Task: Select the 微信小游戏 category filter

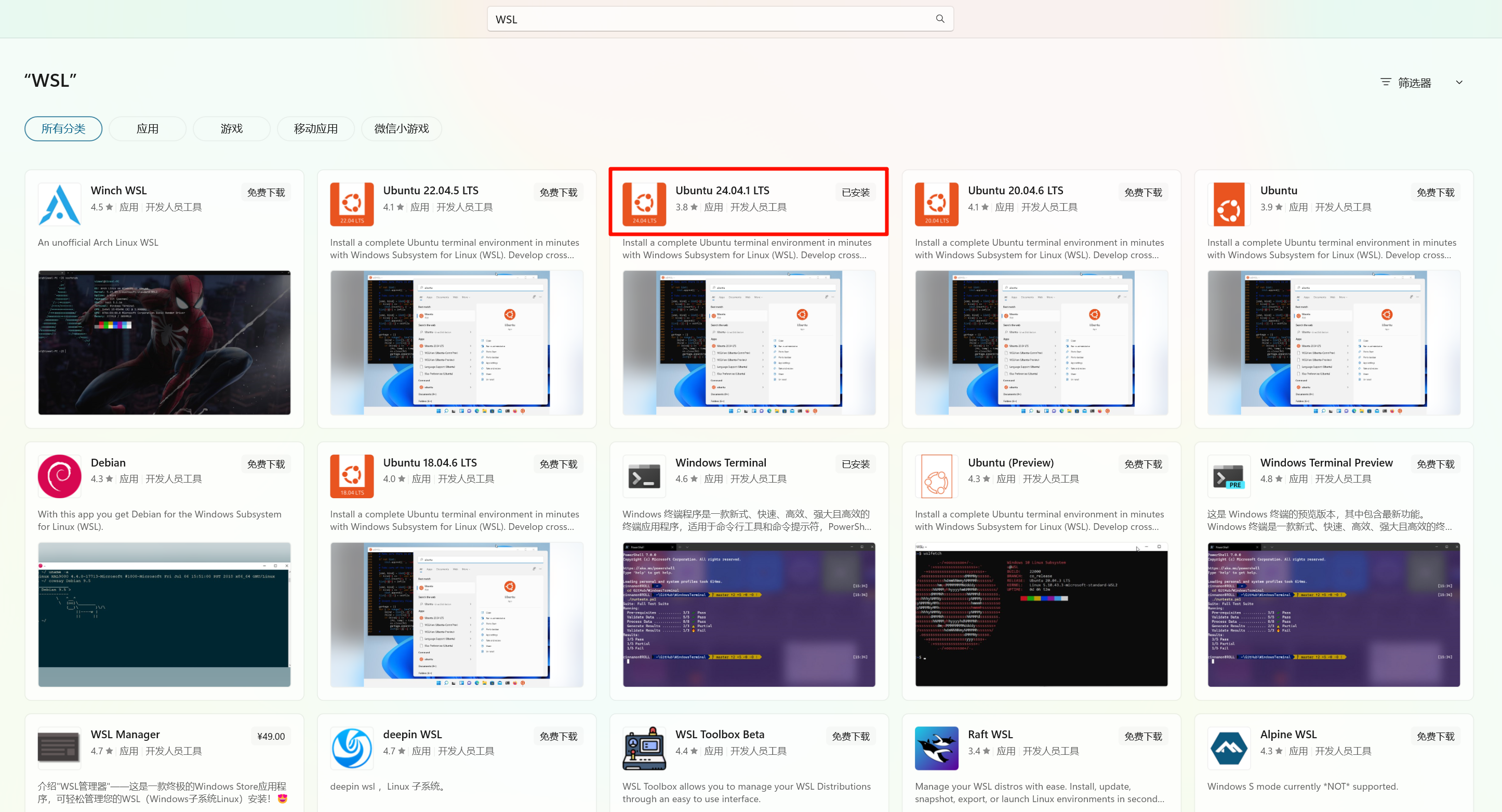Action: coord(401,128)
